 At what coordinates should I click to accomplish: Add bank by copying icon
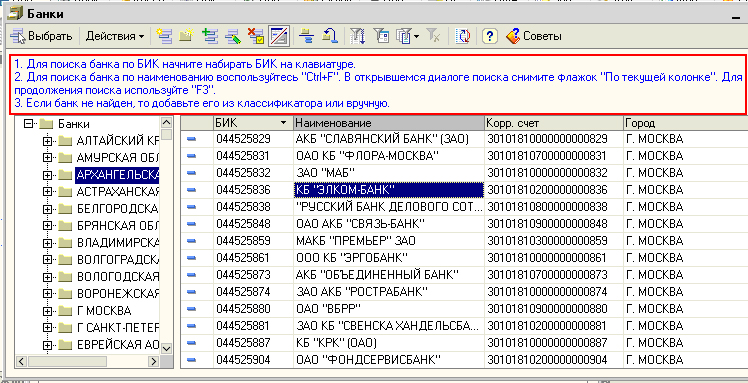209,36
